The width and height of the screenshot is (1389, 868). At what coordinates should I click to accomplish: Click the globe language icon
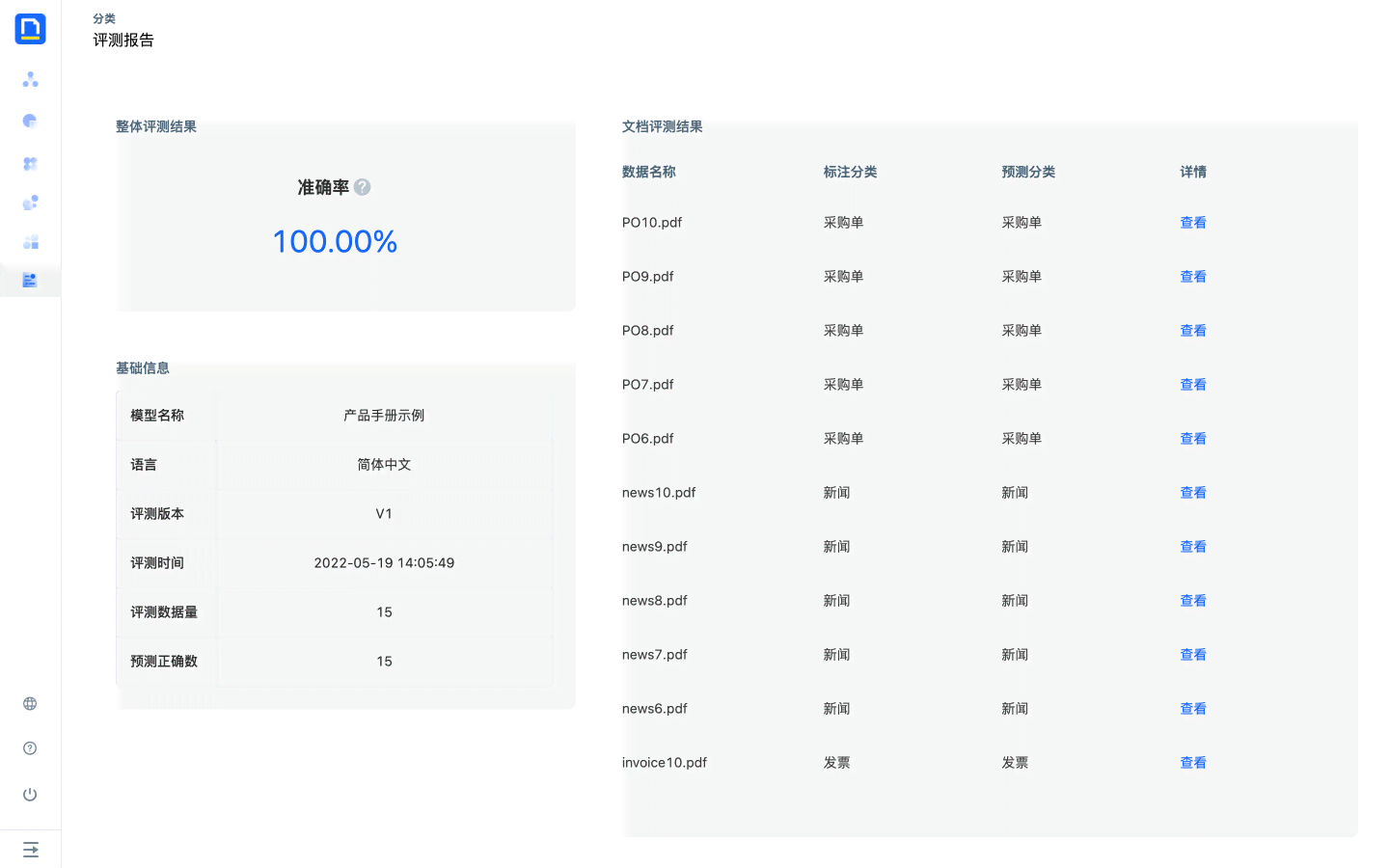tap(30, 703)
